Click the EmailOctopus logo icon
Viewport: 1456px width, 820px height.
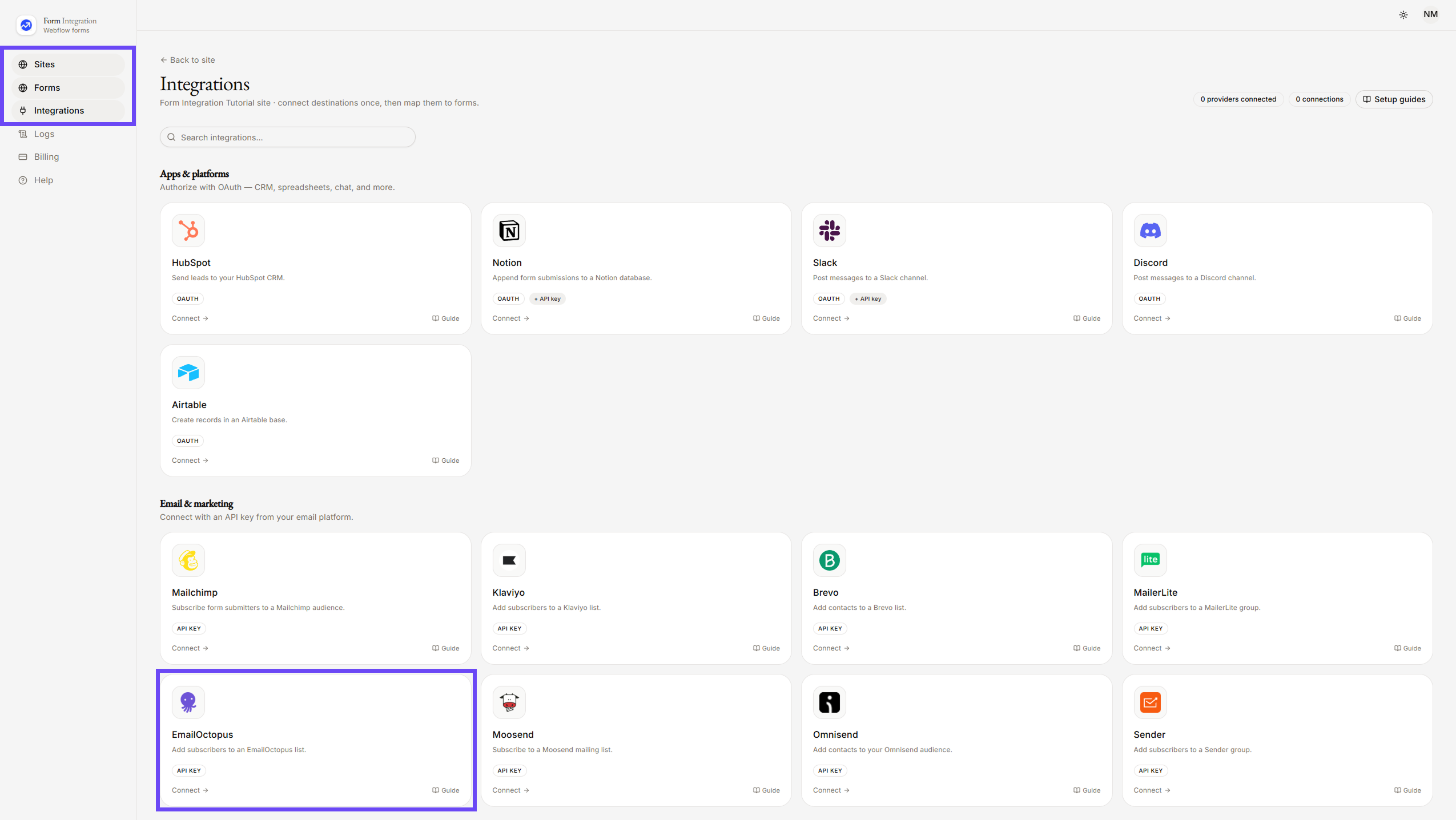[x=188, y=702]
